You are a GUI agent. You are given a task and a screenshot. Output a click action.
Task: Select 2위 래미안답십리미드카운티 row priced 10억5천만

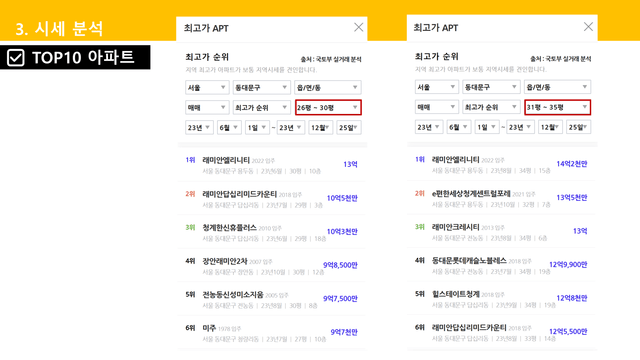click(272, 198)
